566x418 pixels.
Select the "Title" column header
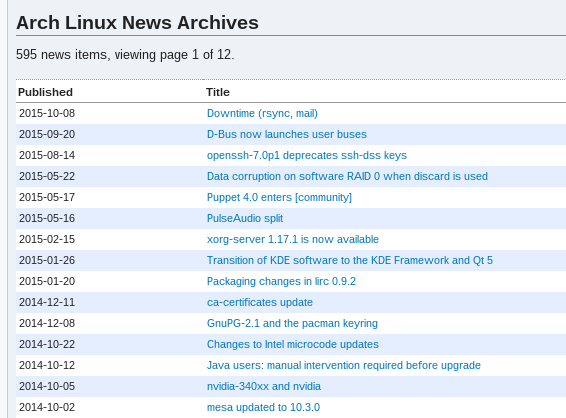pos(218,92)
